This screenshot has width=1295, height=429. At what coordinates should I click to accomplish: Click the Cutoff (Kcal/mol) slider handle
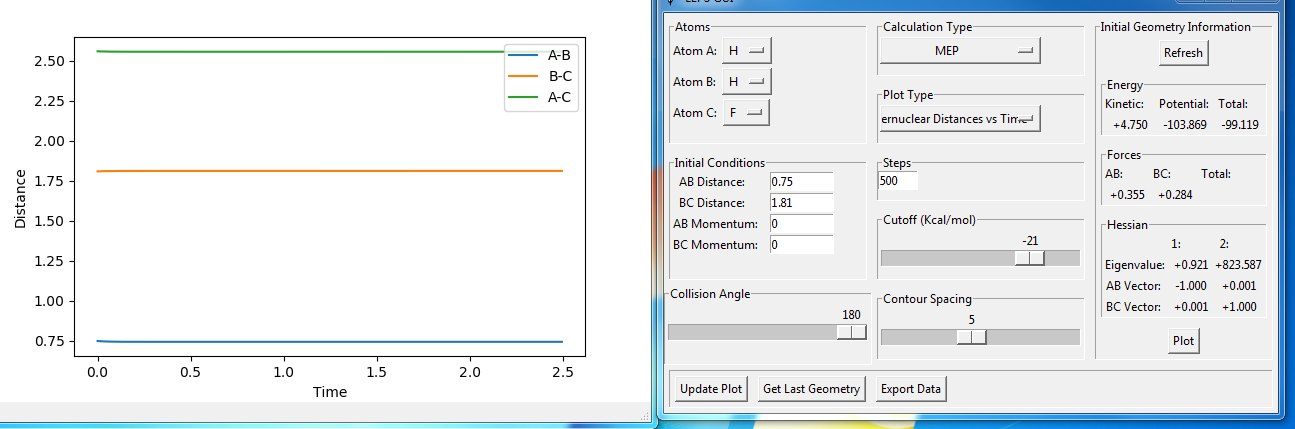point(1030,258)
